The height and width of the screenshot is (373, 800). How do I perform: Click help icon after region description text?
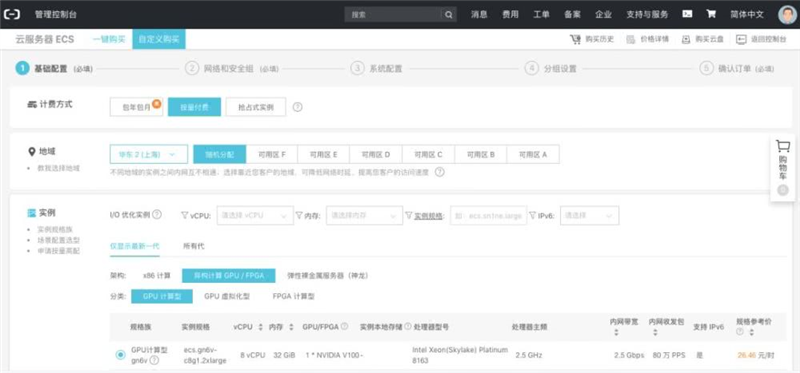439,172
